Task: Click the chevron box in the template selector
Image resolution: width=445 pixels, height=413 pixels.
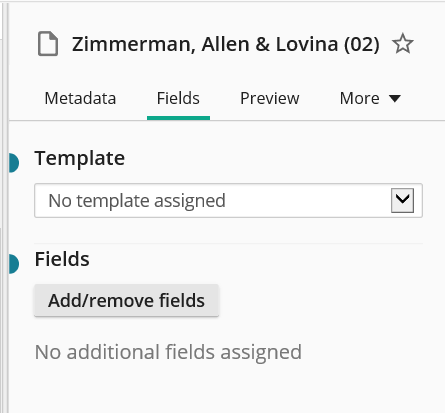Action: (x=402, y=200)
